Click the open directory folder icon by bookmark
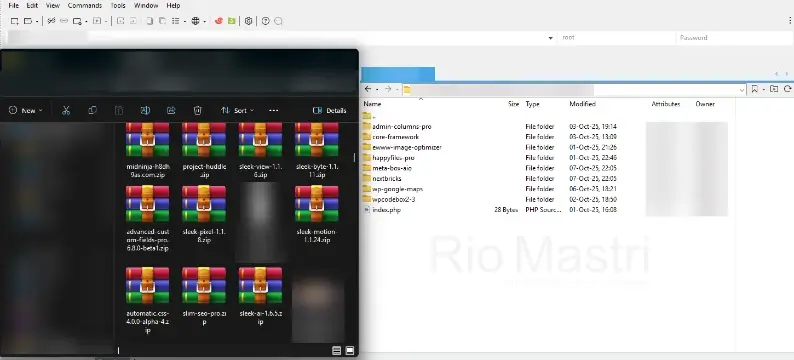794x360 pixels. tap(774, 89)
